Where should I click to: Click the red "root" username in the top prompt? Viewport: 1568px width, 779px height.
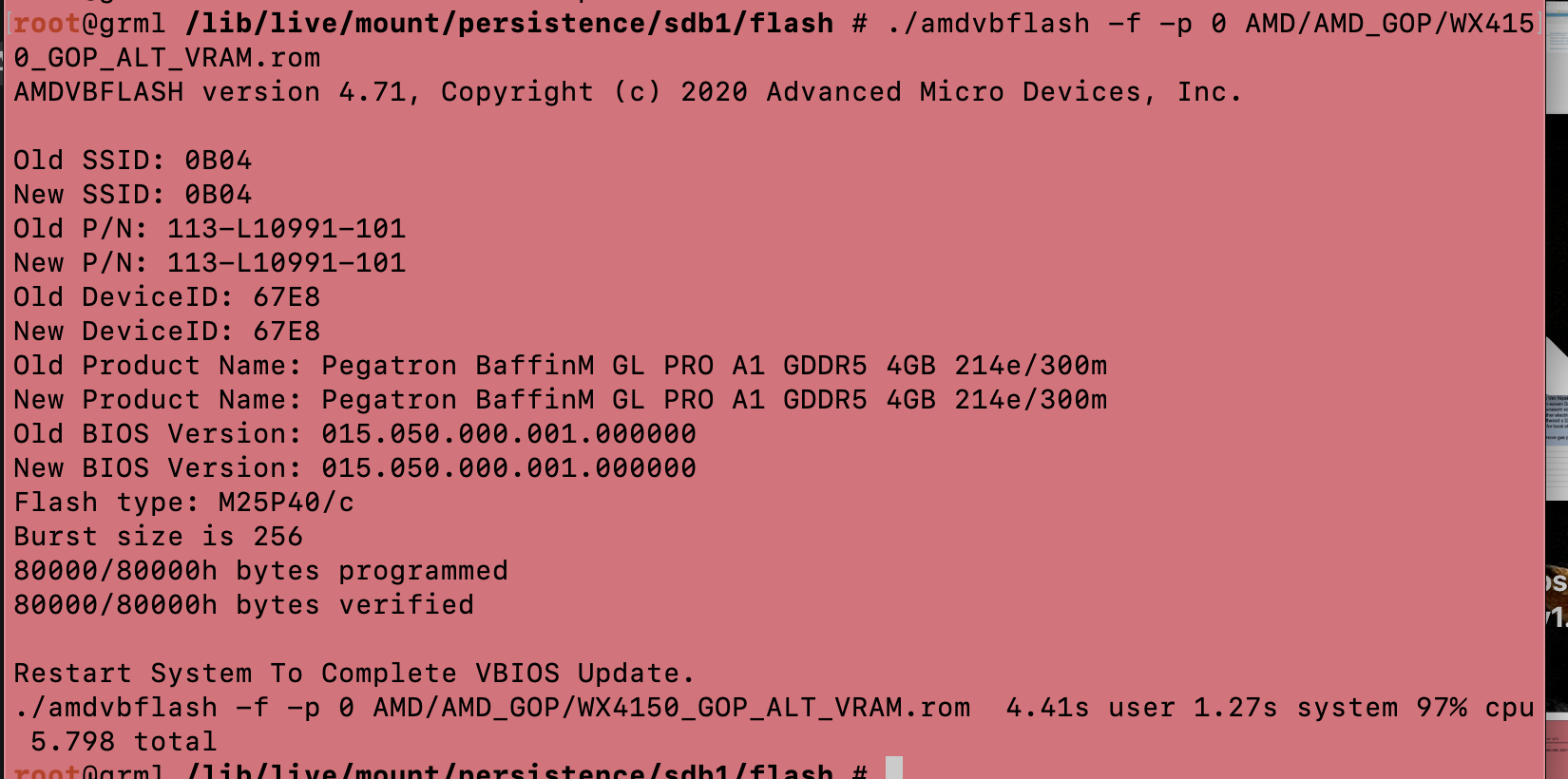47,23
